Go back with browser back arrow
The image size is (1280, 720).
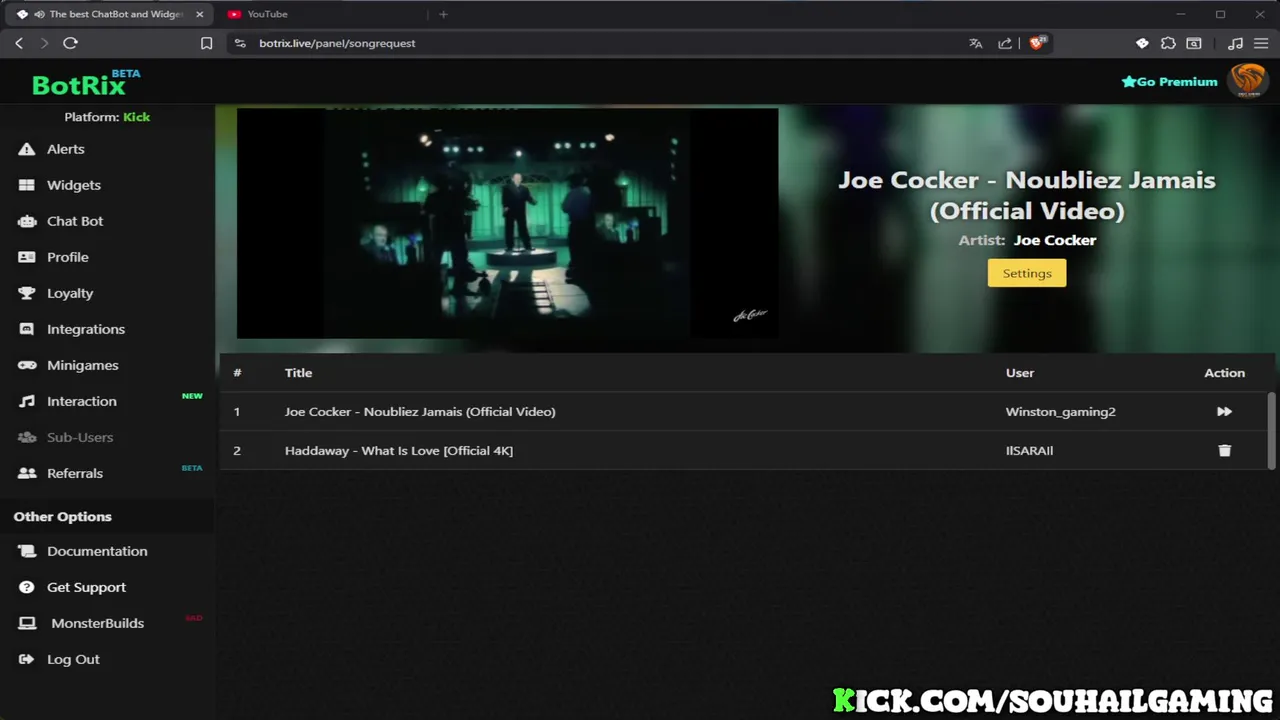click(x=18, y=43)
